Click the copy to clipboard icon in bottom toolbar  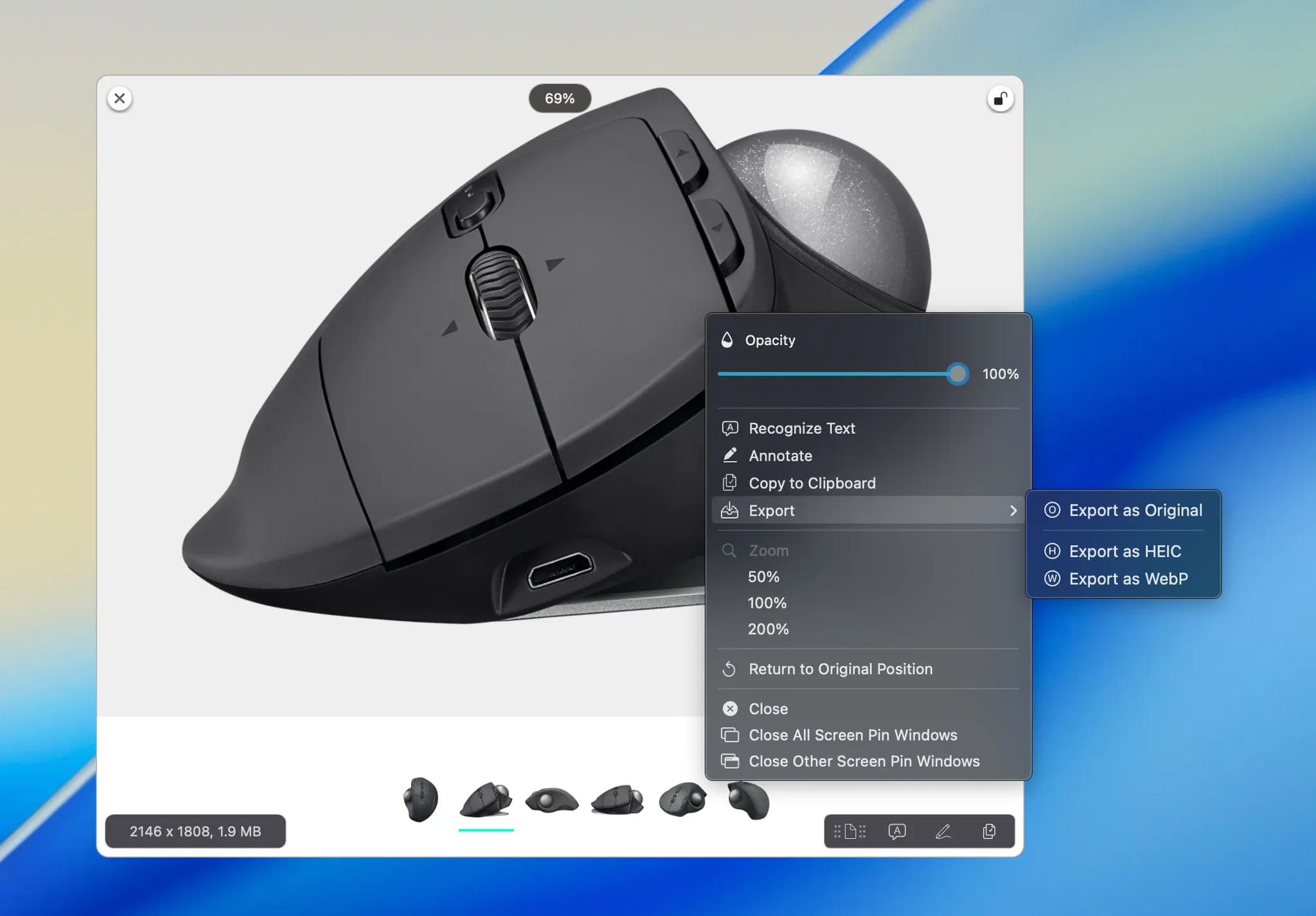989,831
